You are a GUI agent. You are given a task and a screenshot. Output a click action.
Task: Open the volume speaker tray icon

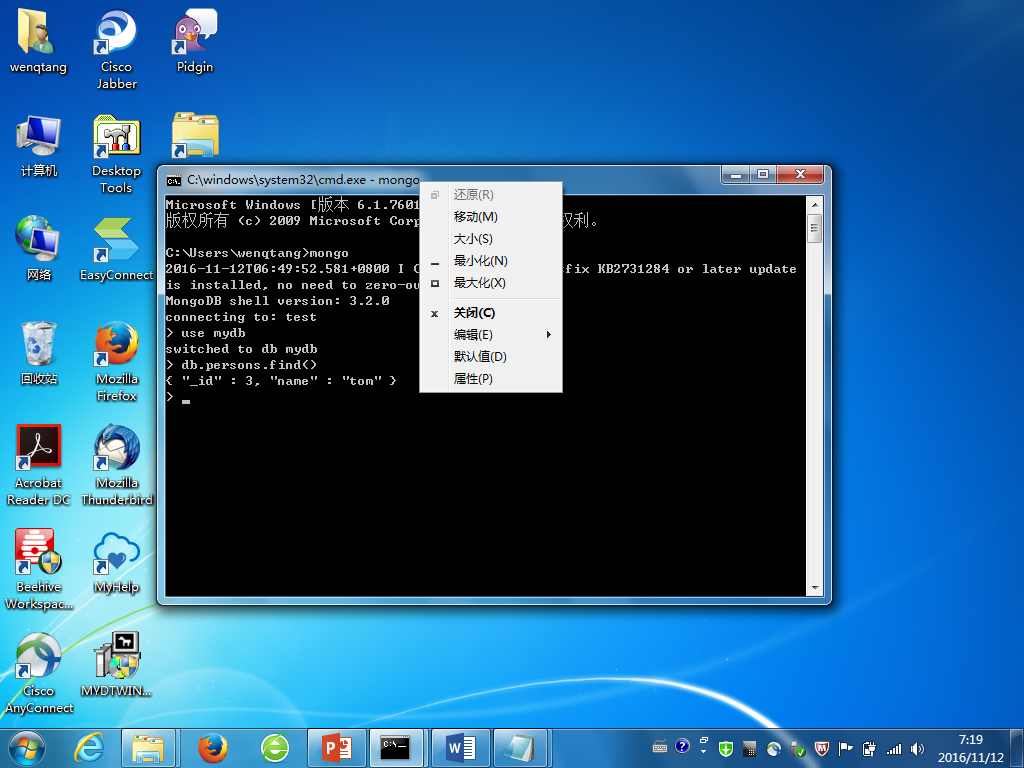(917, 748)
